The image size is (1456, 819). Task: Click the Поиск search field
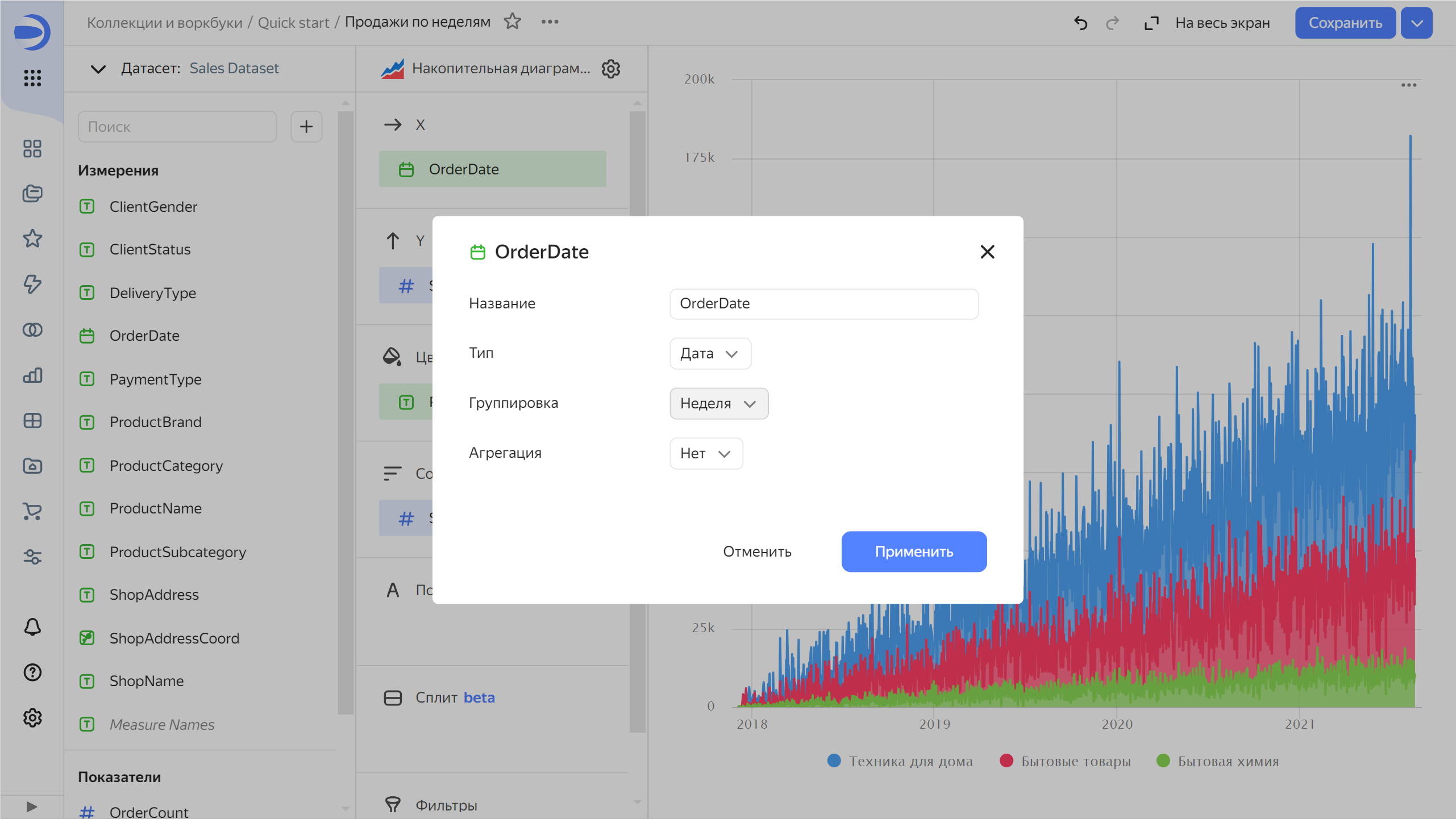pyautogui.click(x=177, y=126)
